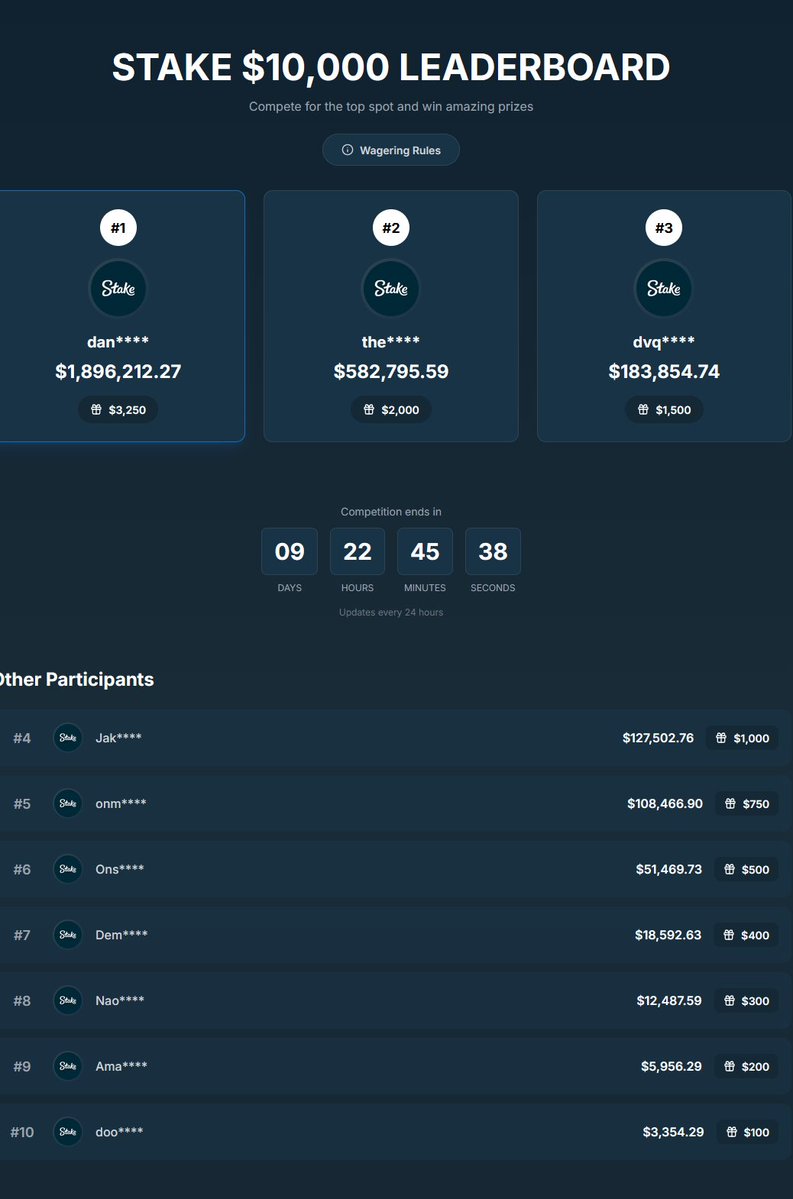Click the #7 rank label
Screen dimensions: 793x1199
click(22, 934)
